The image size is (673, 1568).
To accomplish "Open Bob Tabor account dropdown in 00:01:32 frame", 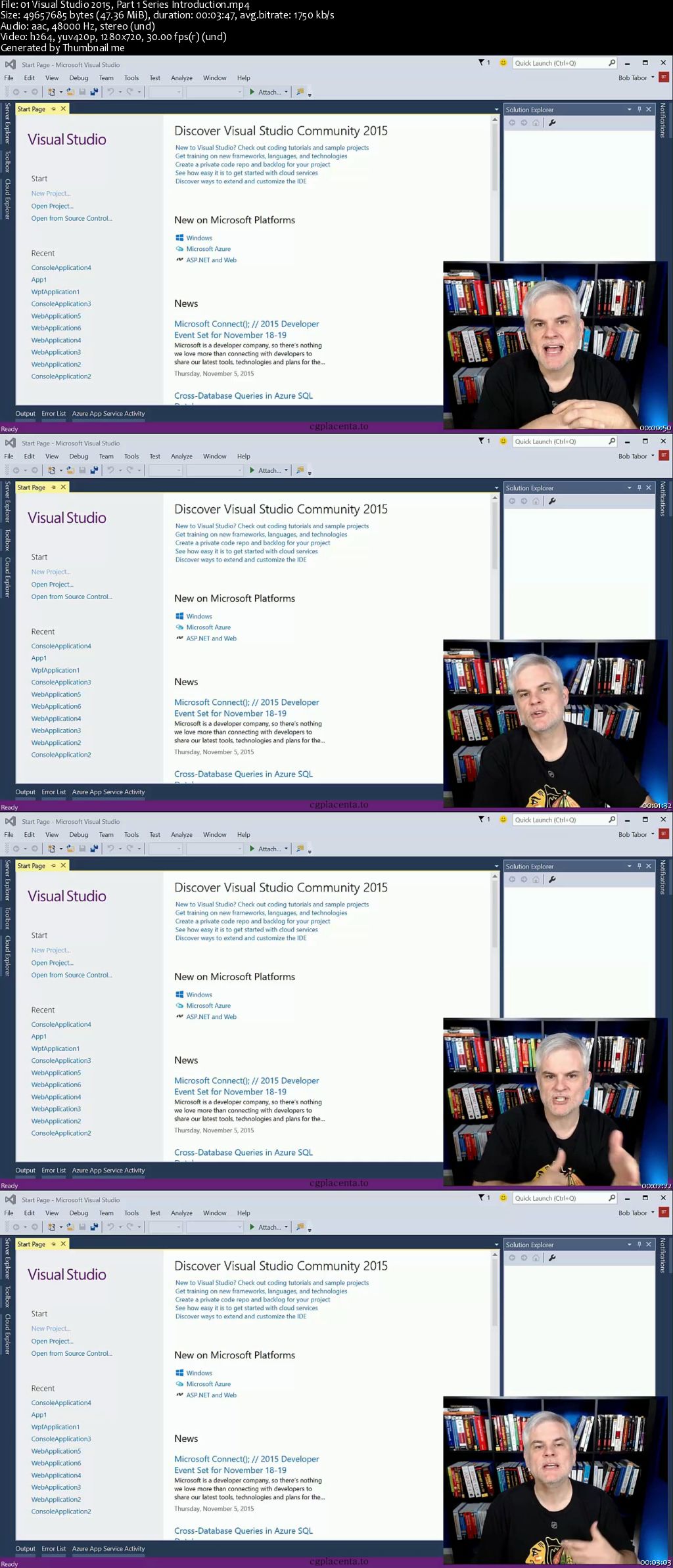I will [x=653, y=456].
